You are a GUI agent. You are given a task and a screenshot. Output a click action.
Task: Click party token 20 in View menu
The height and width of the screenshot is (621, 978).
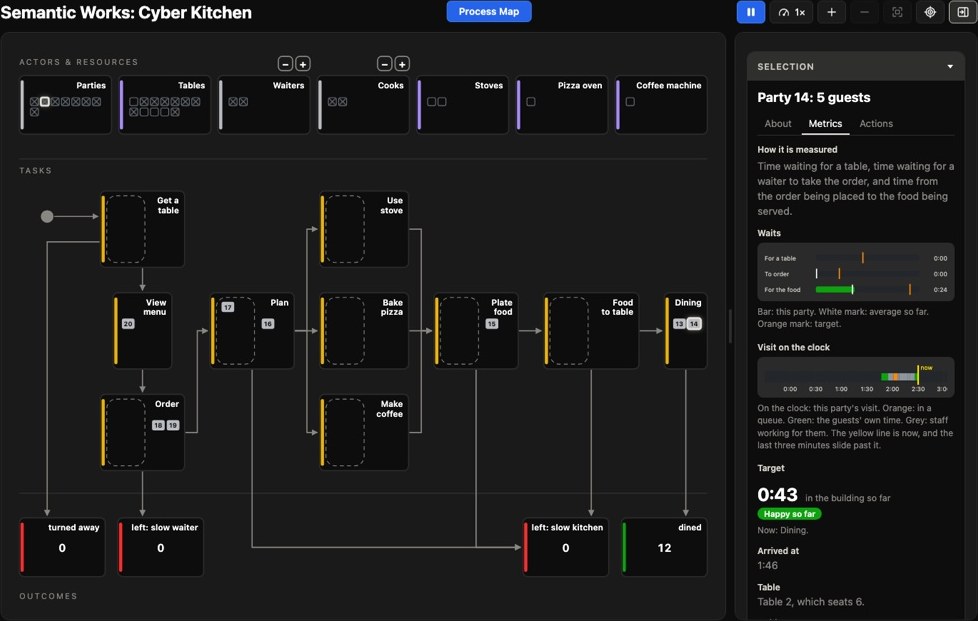coord(128,324)
